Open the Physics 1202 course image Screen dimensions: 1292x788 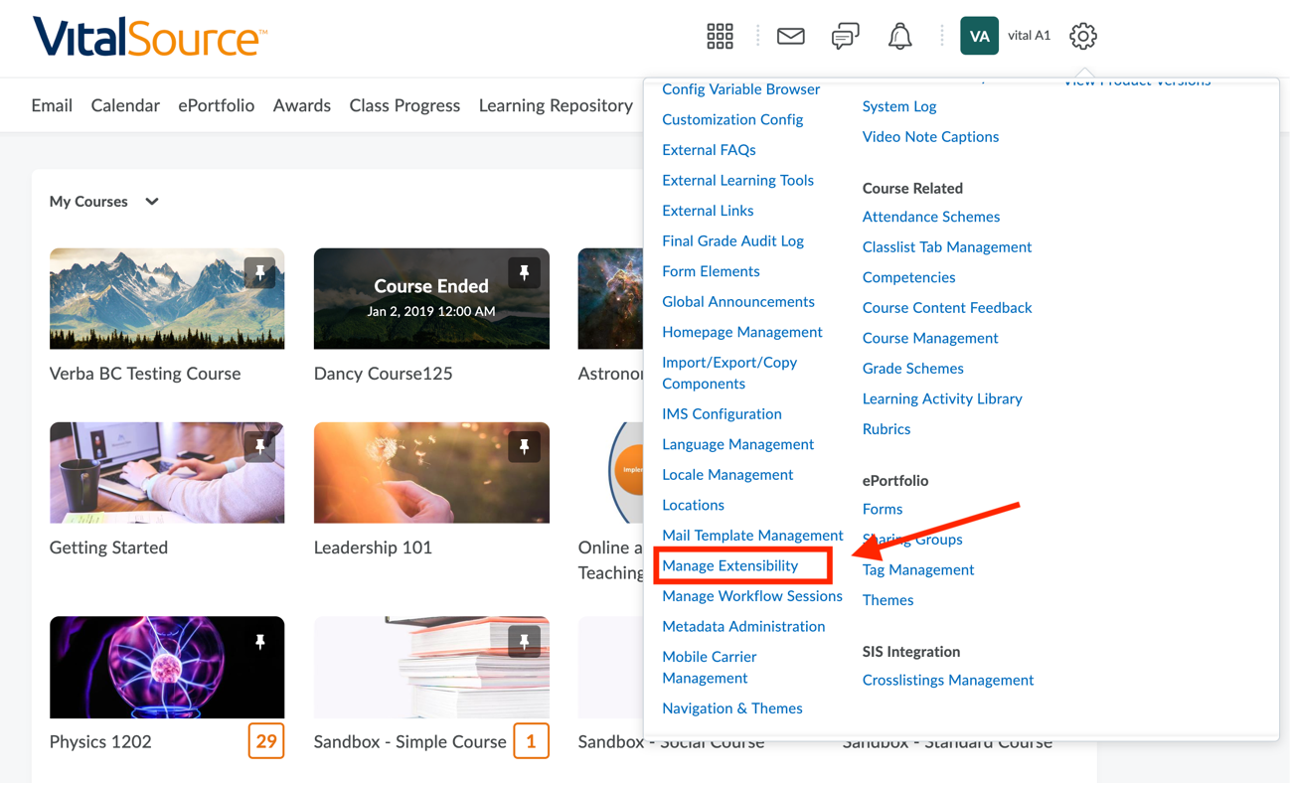[167, 667]
